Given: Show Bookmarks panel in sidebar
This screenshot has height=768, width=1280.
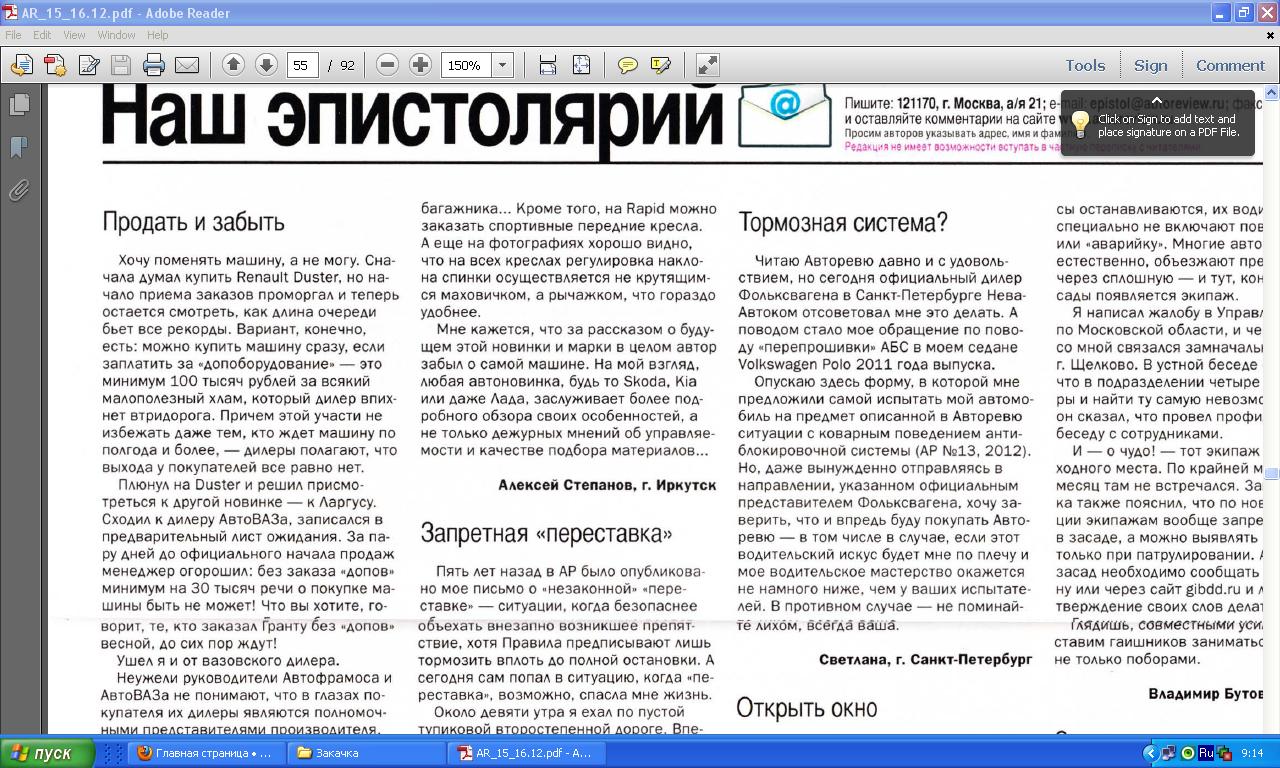Looking at the screenshot, I should (19, 147).
